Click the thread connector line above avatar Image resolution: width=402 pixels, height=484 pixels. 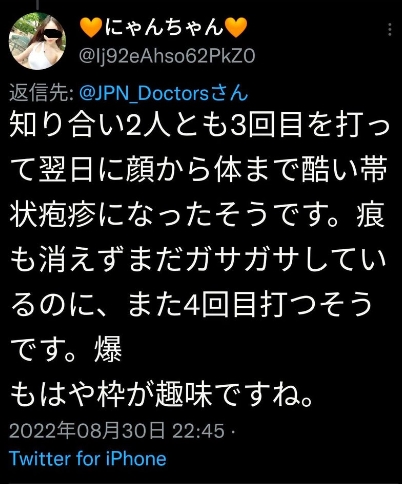coord(38,5)
